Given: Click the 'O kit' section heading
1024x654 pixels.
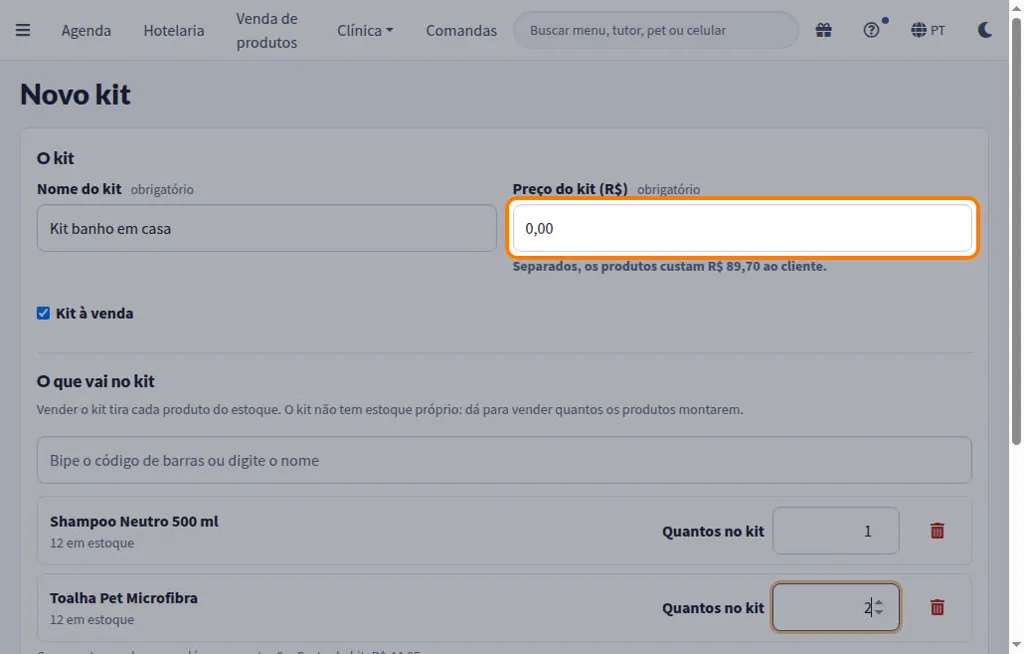Looking at the screenshot, I should (56, 158).
